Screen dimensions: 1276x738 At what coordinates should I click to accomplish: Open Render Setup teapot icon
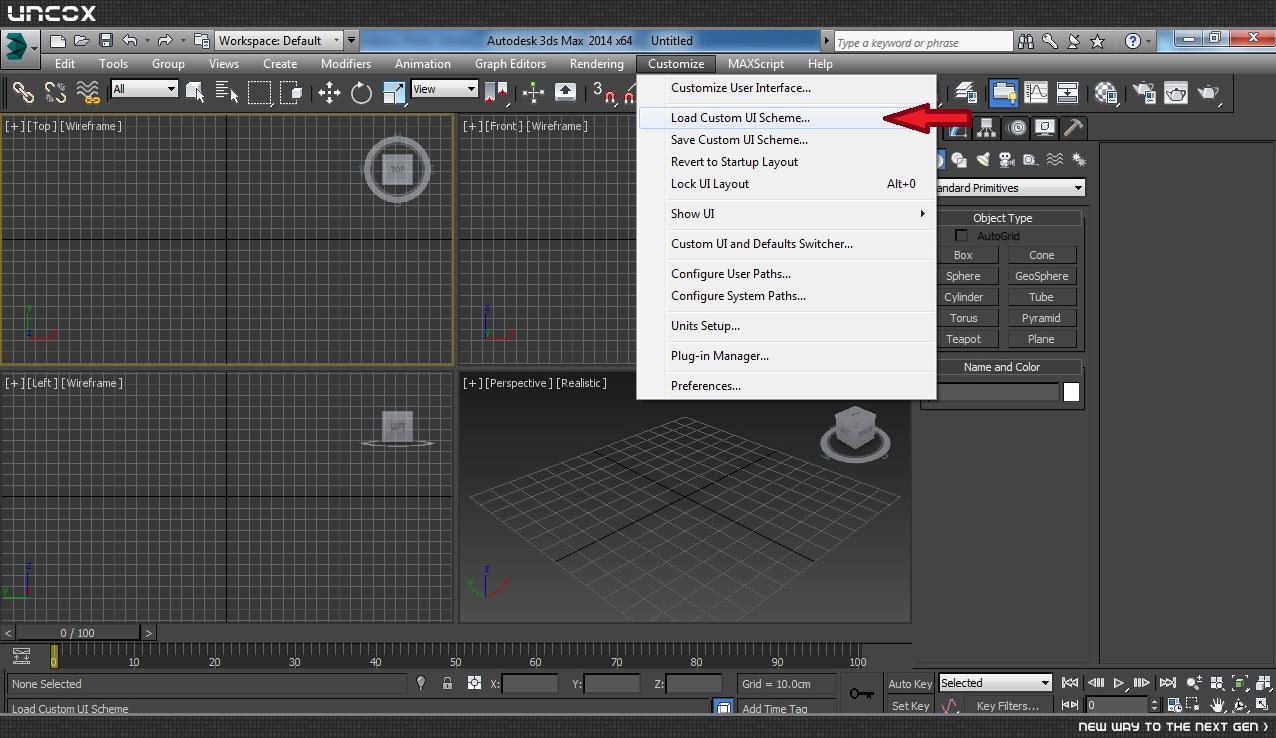(x=1143, y=93)
